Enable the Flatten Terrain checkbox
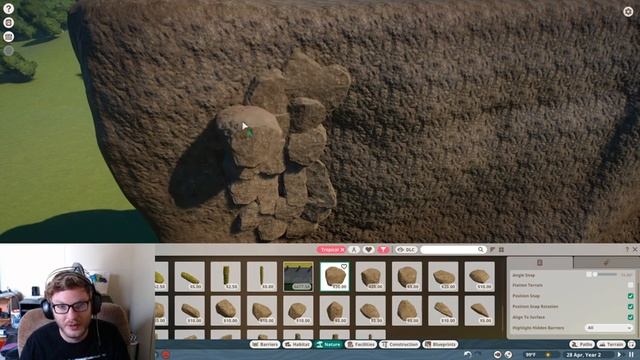This screenshot has width=640, height=360. pos(631,285)
